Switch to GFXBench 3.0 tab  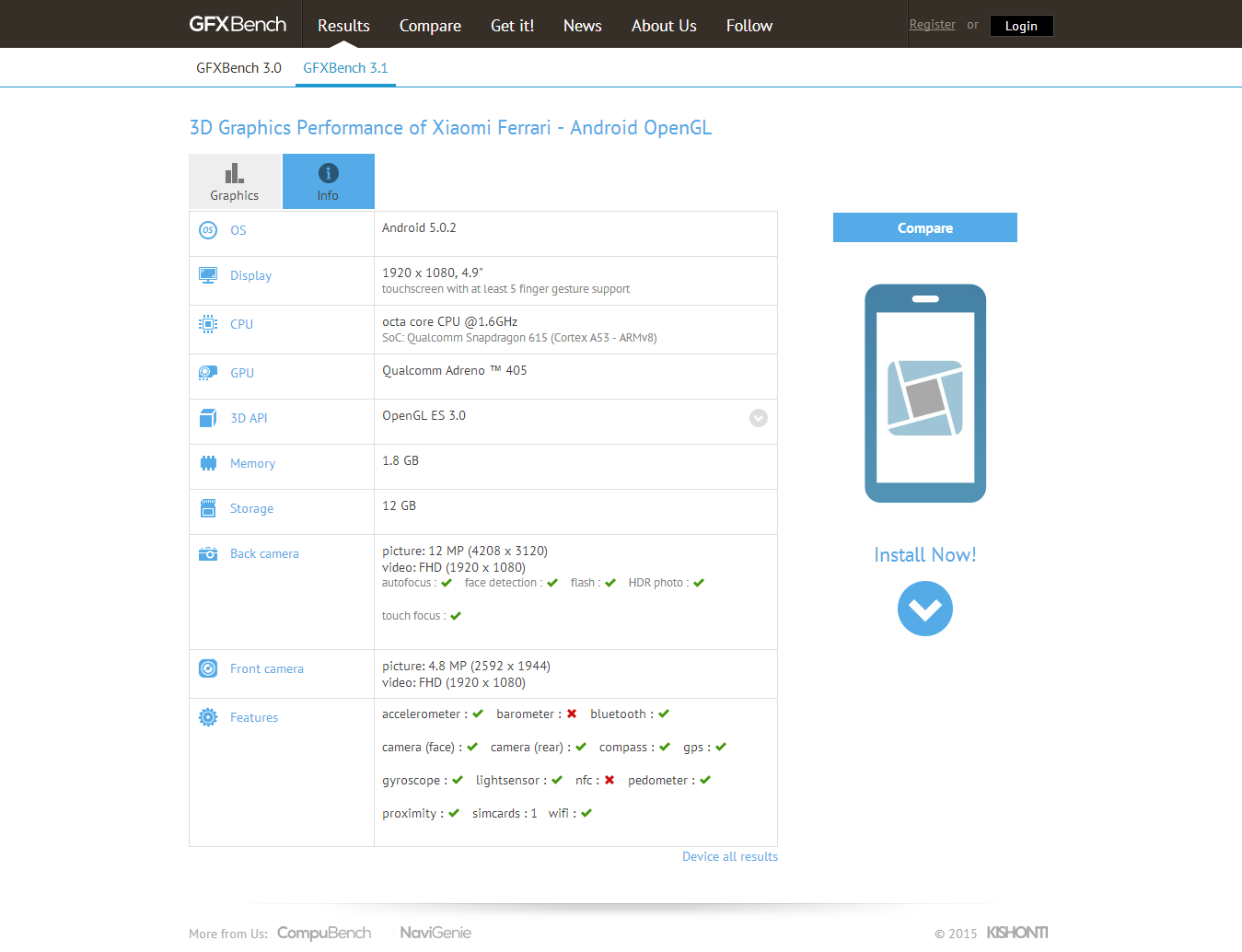(x=238, y=68)
